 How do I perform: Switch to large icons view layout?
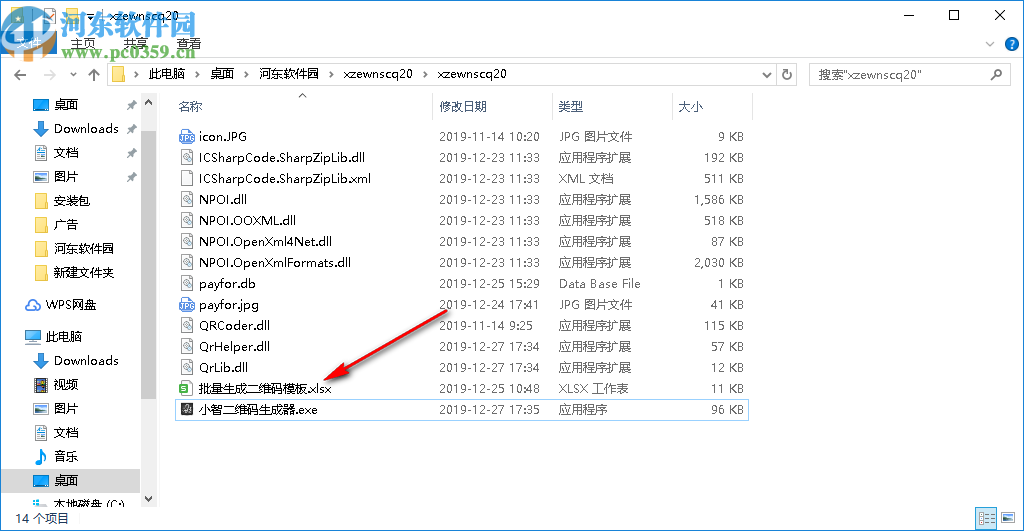click(1008, 519)
